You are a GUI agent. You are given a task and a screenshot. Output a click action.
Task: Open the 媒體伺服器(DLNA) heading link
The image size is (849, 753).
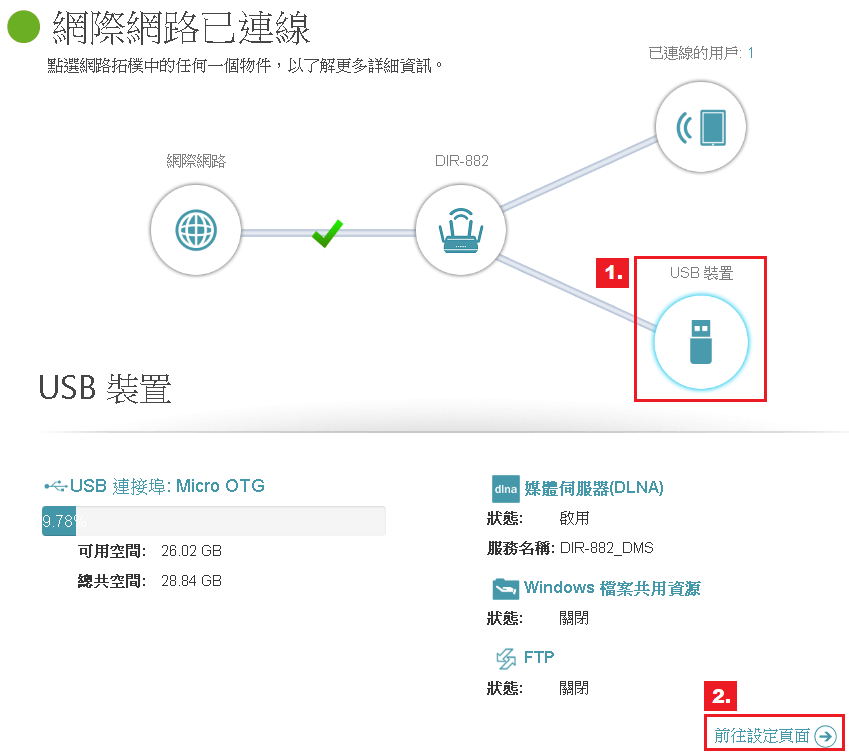point(594,488)
